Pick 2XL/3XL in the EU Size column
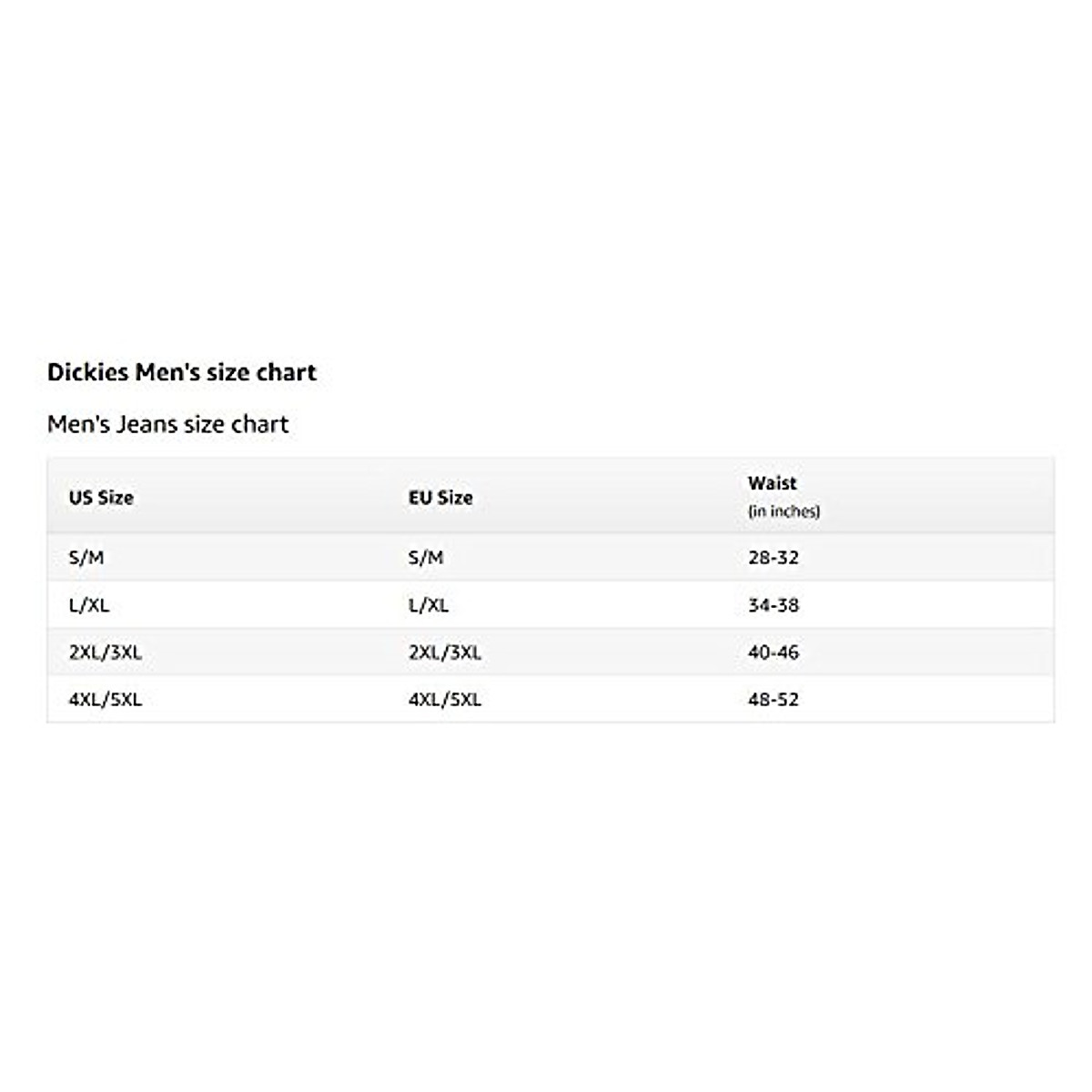Image resolution: width=1092 pixels, height=1092 pixels. coord(445,652)
